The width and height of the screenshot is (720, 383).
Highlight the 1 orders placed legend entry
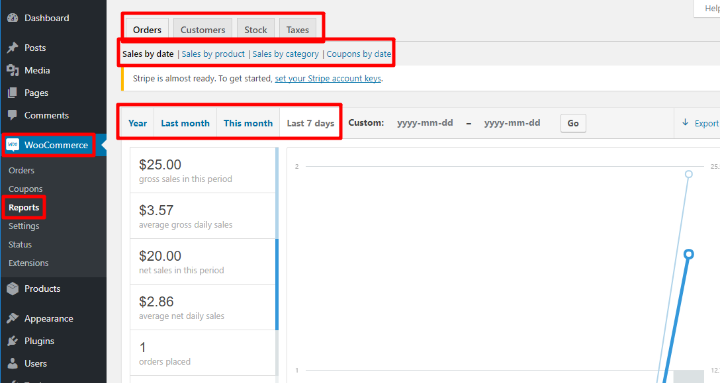click(204, 353)
